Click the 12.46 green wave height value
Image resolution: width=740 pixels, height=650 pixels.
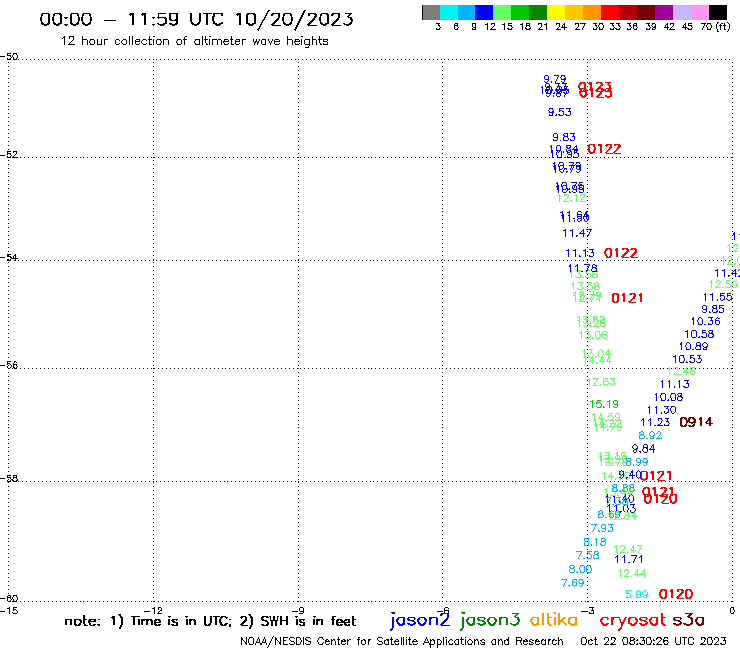click(x=681, y=371)
